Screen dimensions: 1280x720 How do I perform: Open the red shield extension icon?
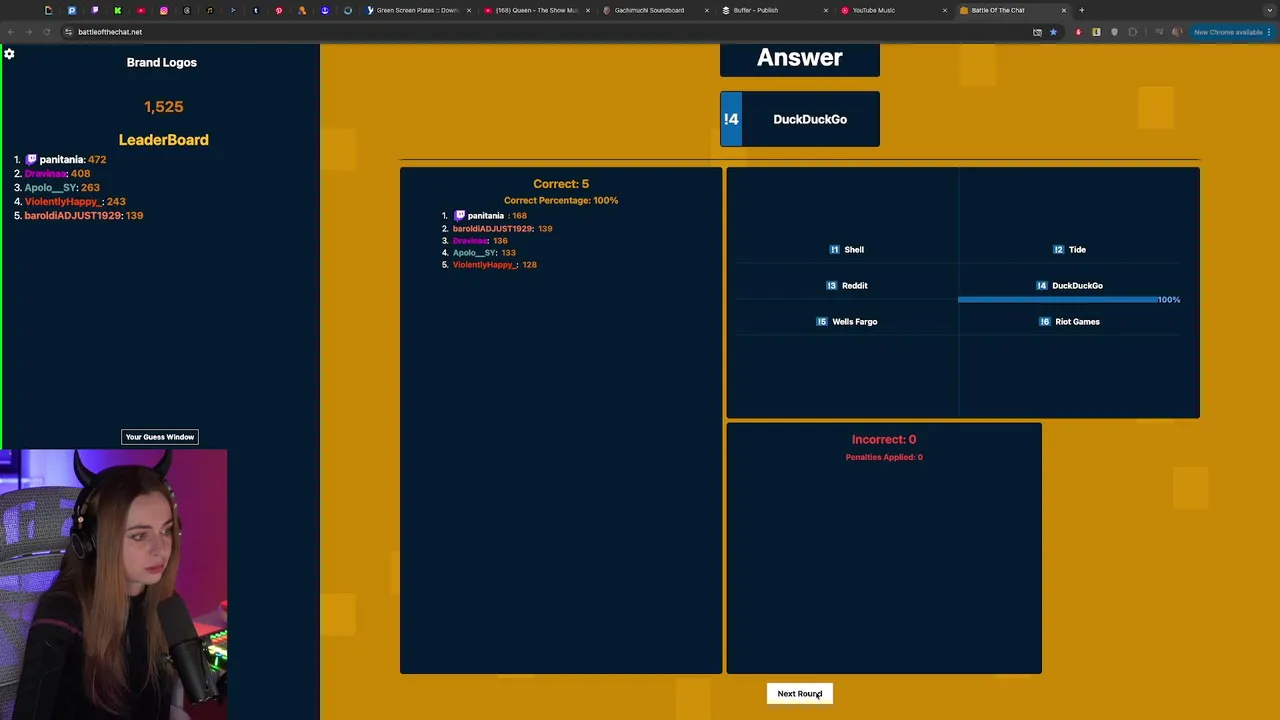pyautogui.click(x=1078, y=32)
